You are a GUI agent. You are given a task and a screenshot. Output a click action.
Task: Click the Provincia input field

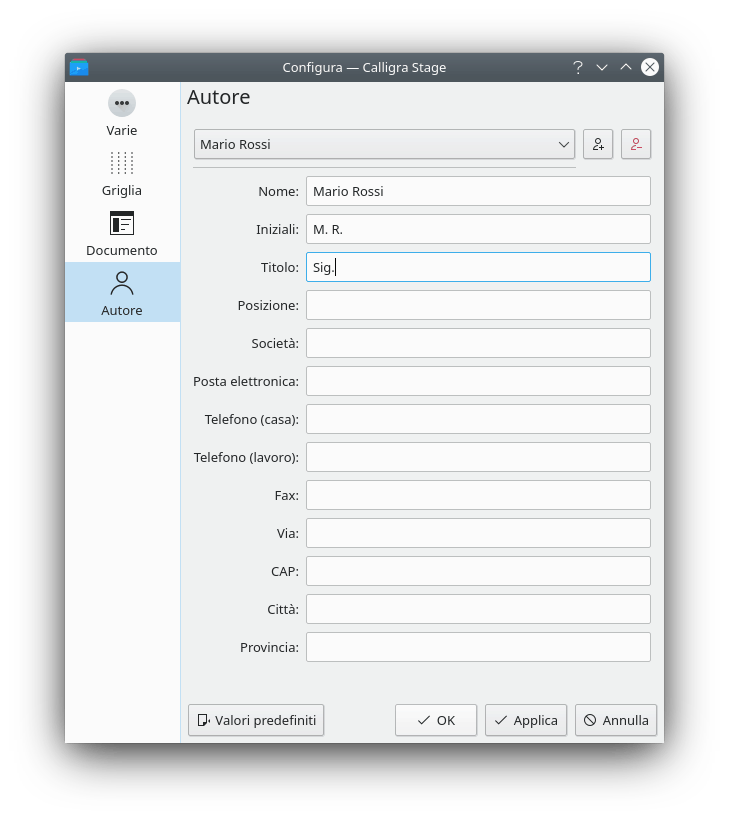pyautogui.click(x=478, y=647)
